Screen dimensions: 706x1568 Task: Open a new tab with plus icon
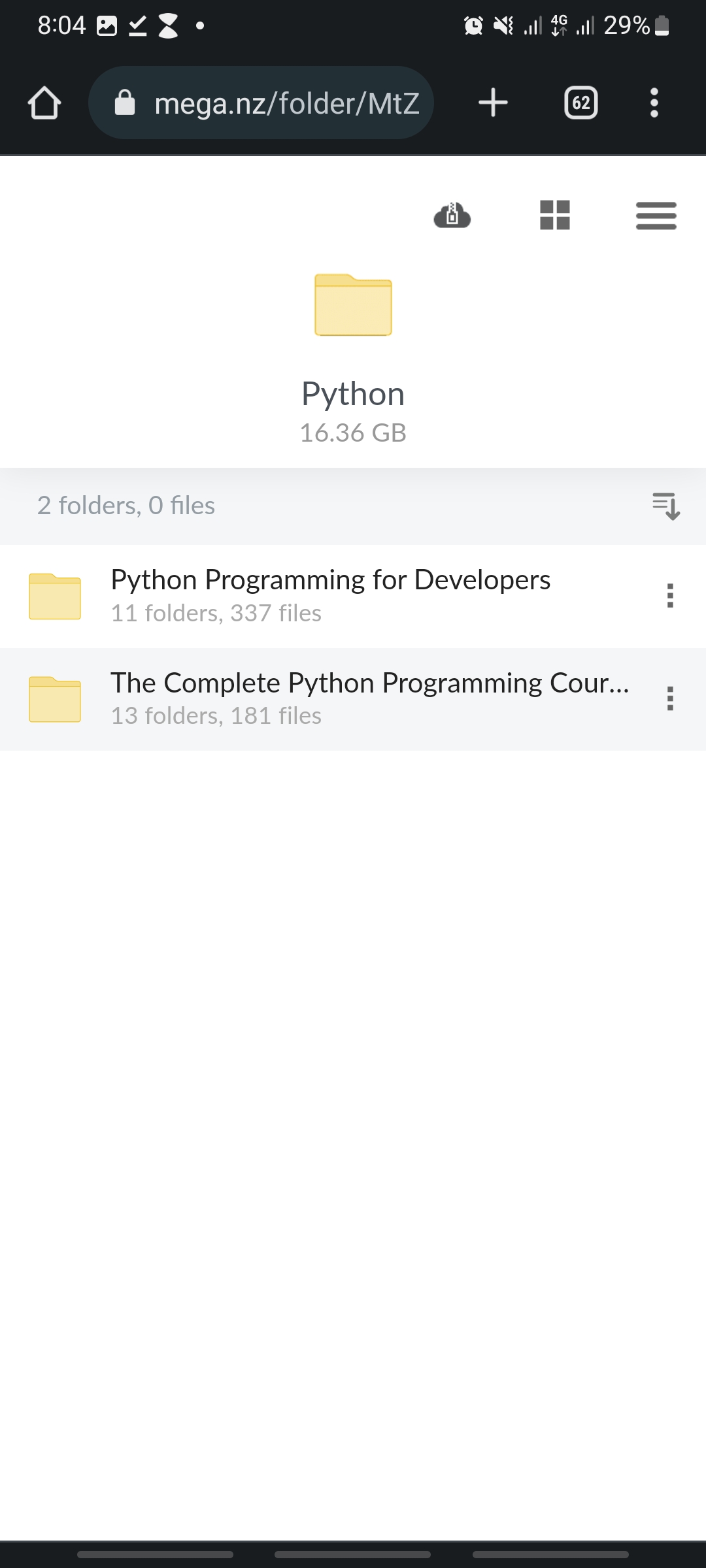click(x=493, y=103)
